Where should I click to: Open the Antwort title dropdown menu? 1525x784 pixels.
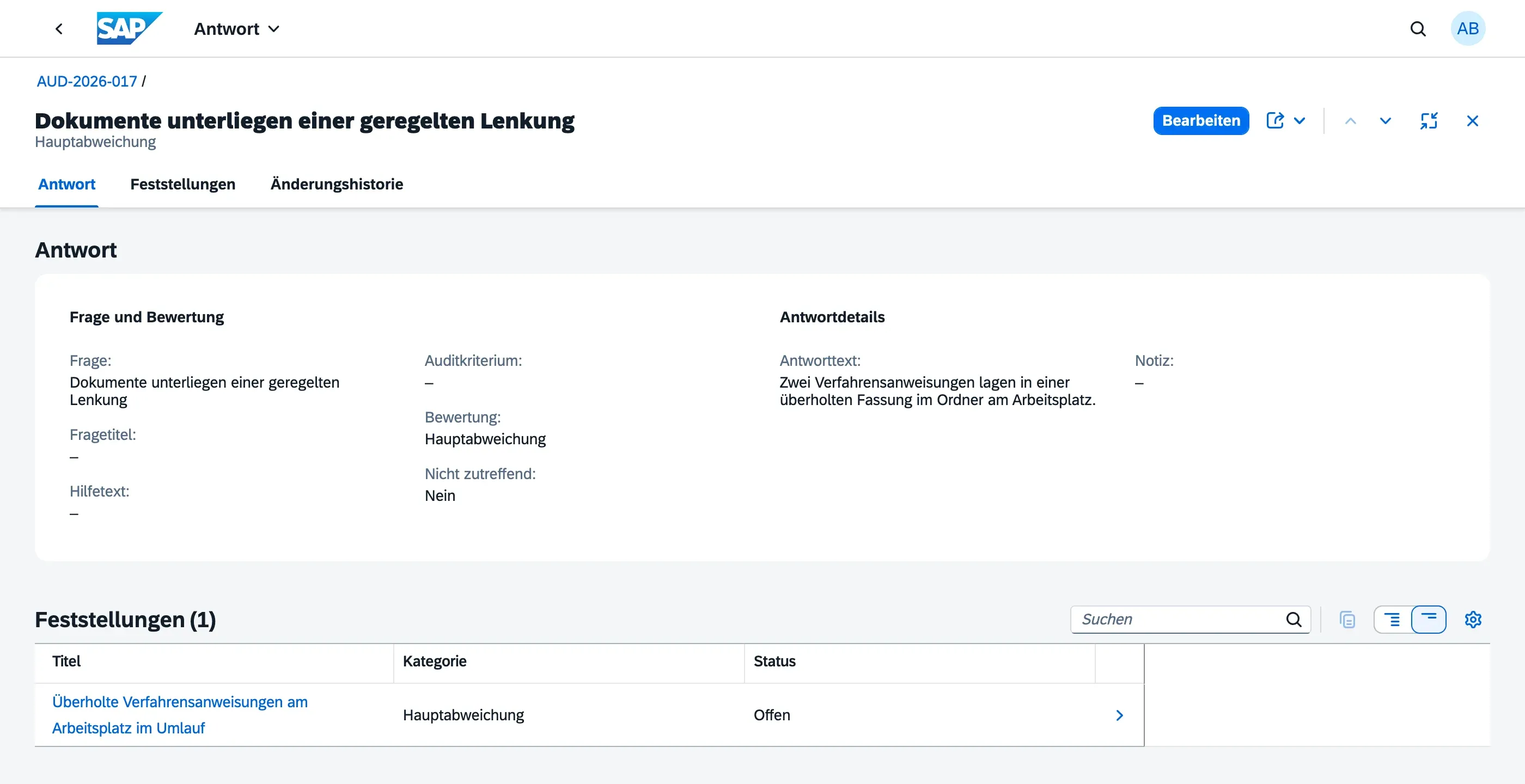pos(237,28)
